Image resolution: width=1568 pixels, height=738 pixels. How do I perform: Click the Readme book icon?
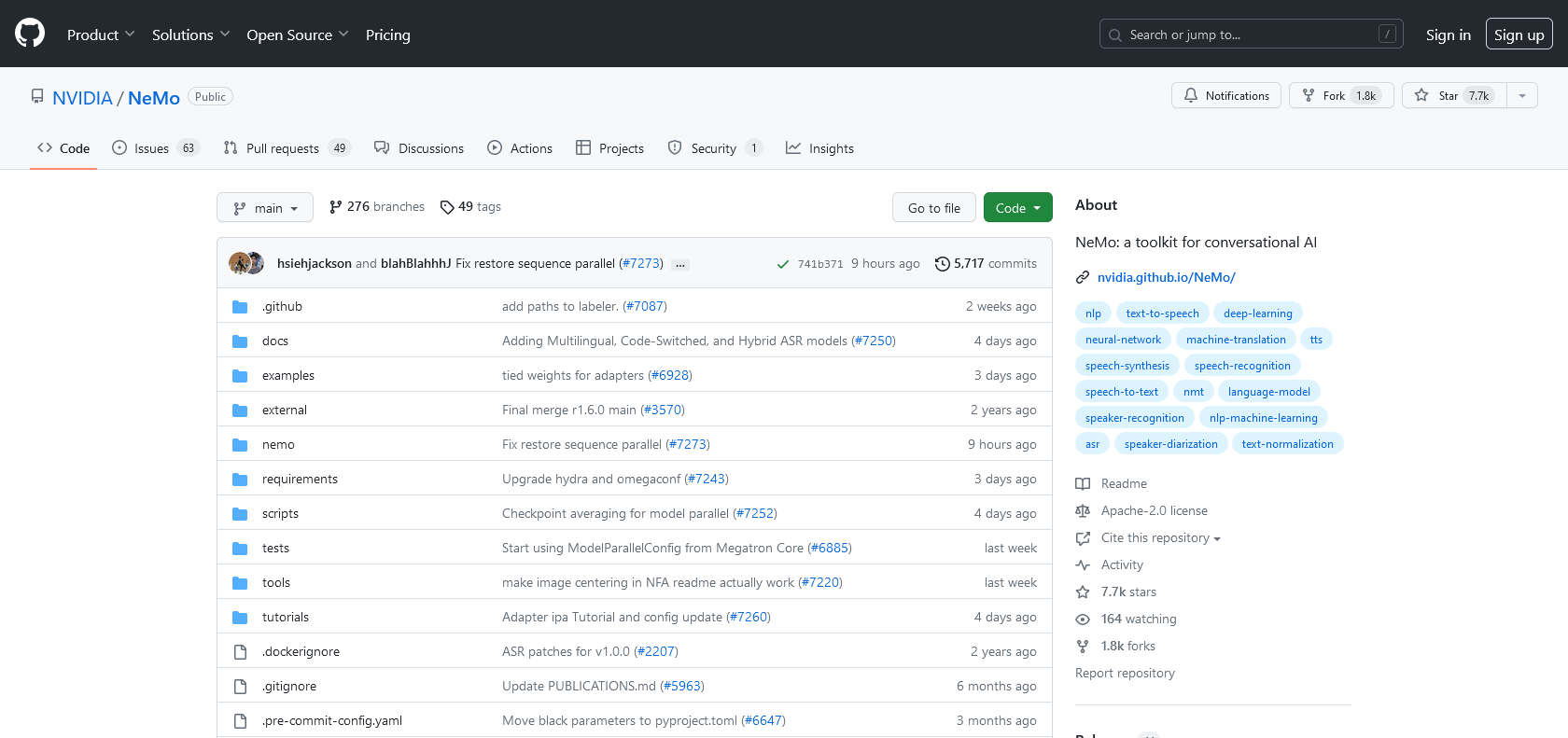click(x=1083, y=483)
